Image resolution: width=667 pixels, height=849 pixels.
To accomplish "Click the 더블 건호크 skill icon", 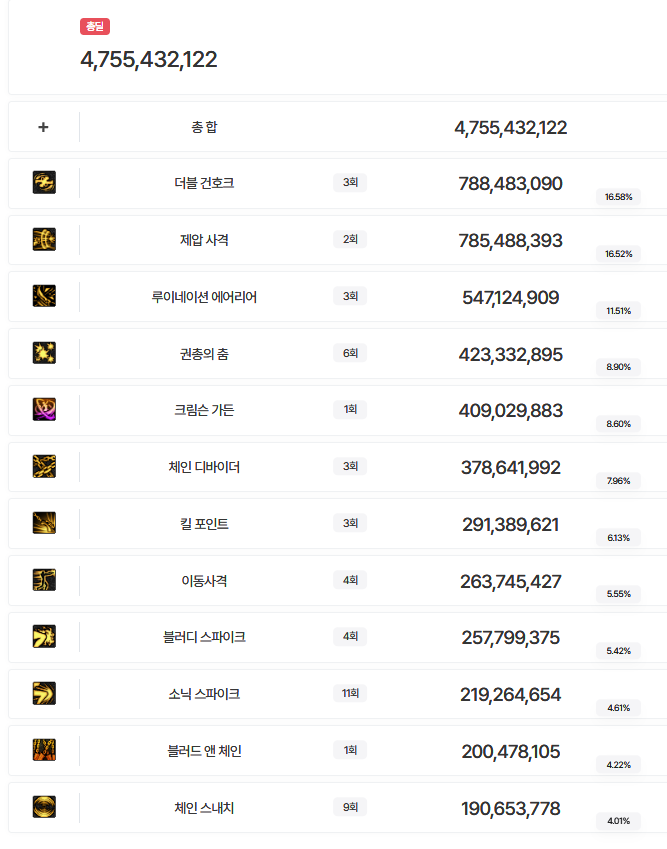I will point(44,183).
